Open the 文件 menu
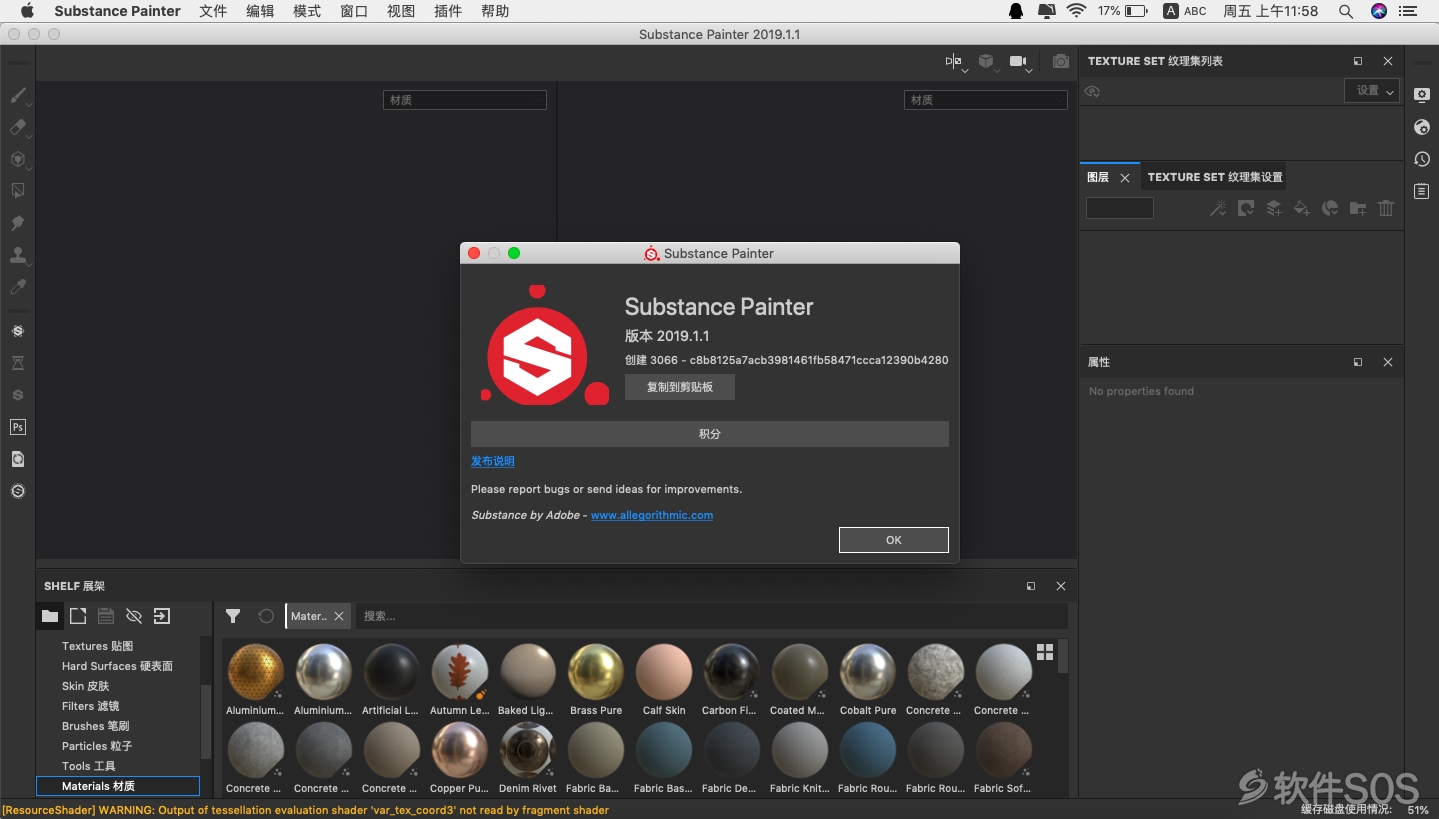This screenshot has height=819, width=1439. [x=213, y=11]
